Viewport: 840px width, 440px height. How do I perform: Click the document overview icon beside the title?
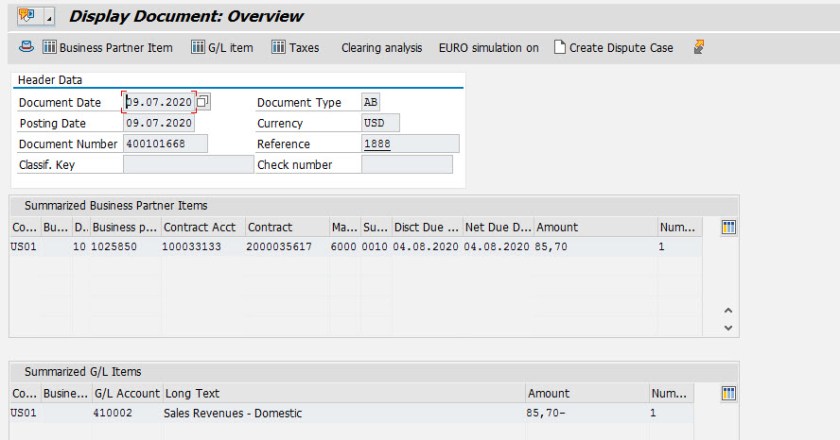coord(27,16)
